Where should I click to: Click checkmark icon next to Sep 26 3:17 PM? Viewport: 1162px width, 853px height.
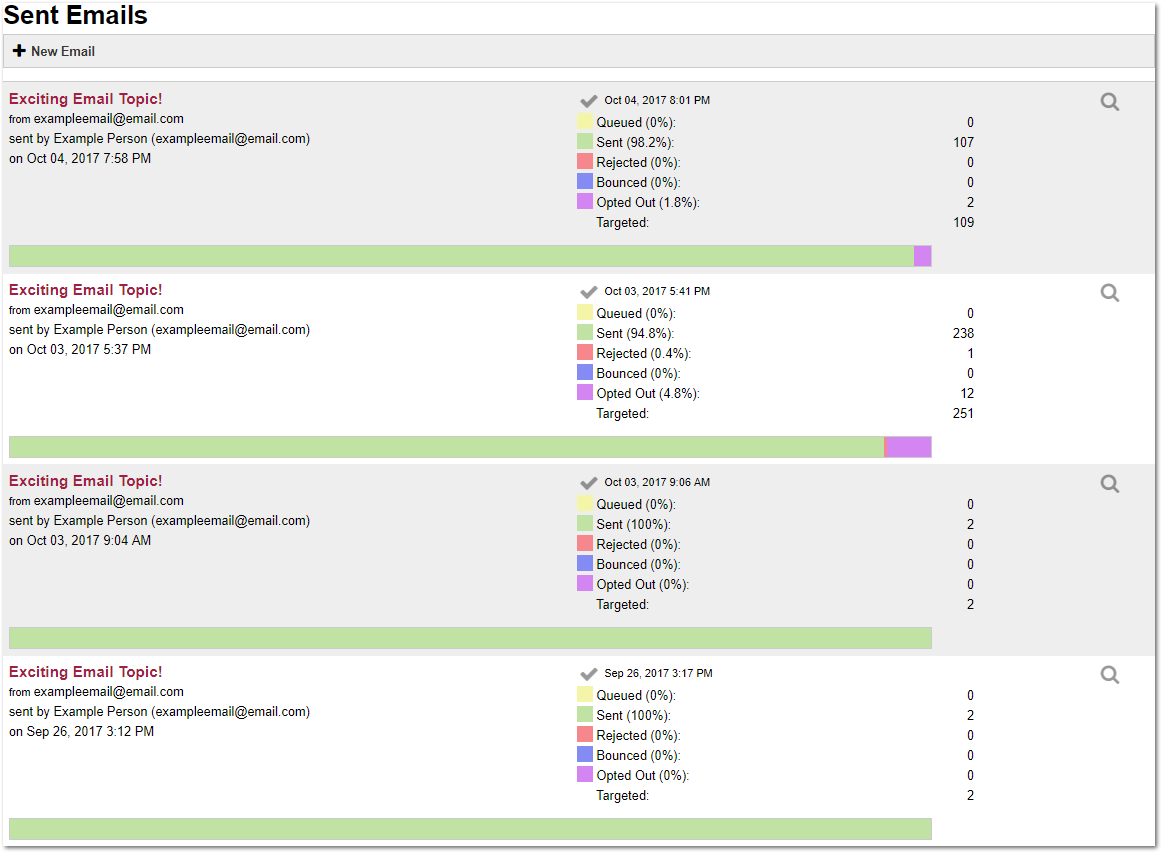(x=589, y=674)
